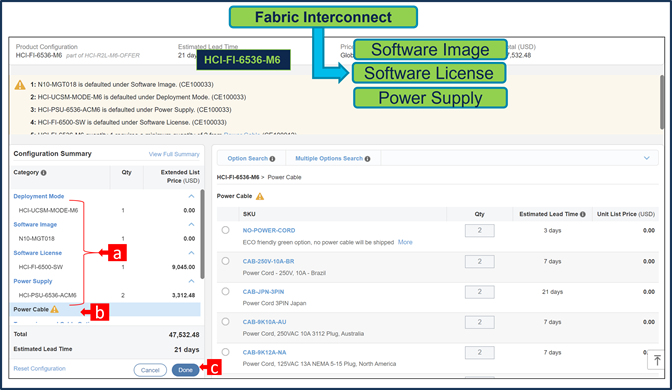Click More link under NO-POWER-CORD description
The height and width of the screenshot is (390, 672).
(x=405, y=242)
